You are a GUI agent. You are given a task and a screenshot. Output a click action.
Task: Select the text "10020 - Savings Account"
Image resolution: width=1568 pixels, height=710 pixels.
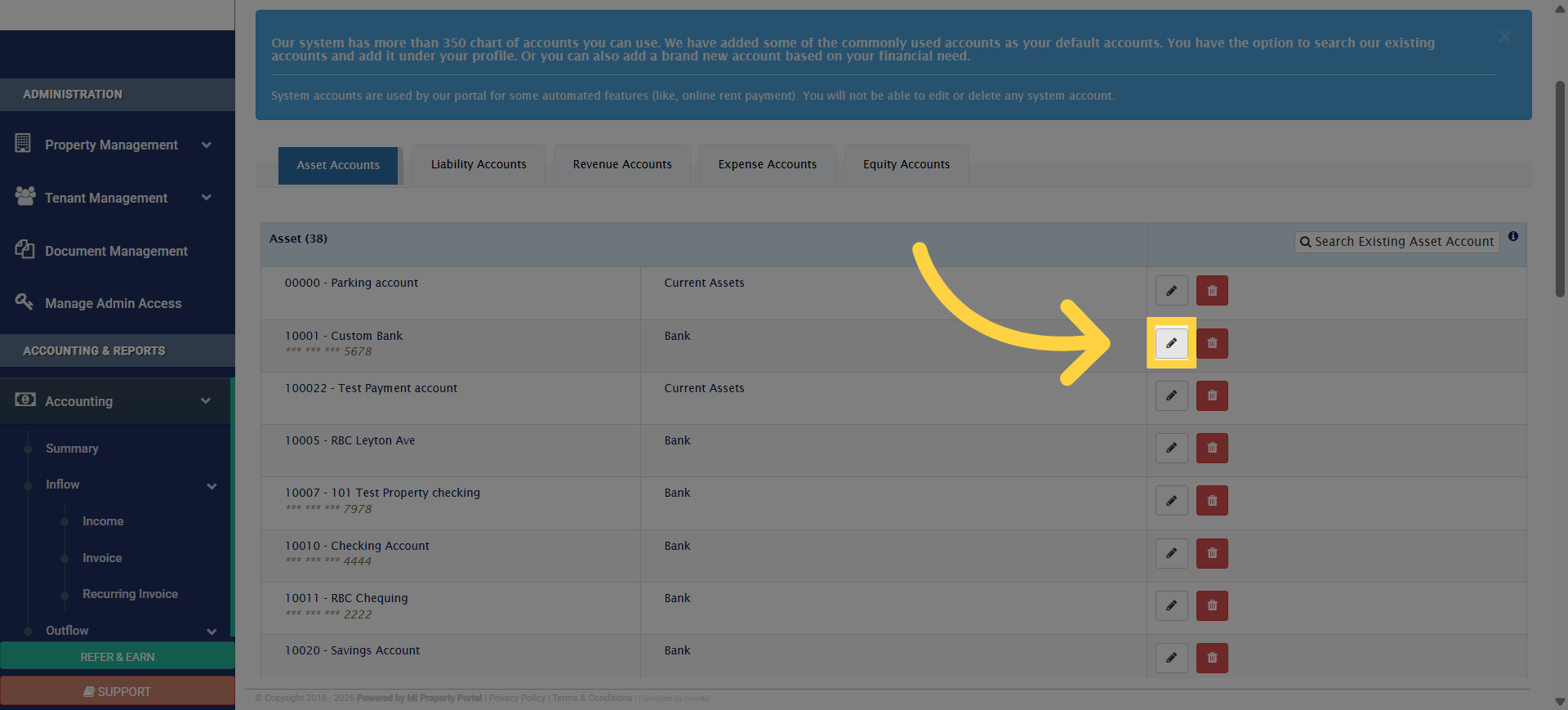pyautogui.click(x=352, y=650)
